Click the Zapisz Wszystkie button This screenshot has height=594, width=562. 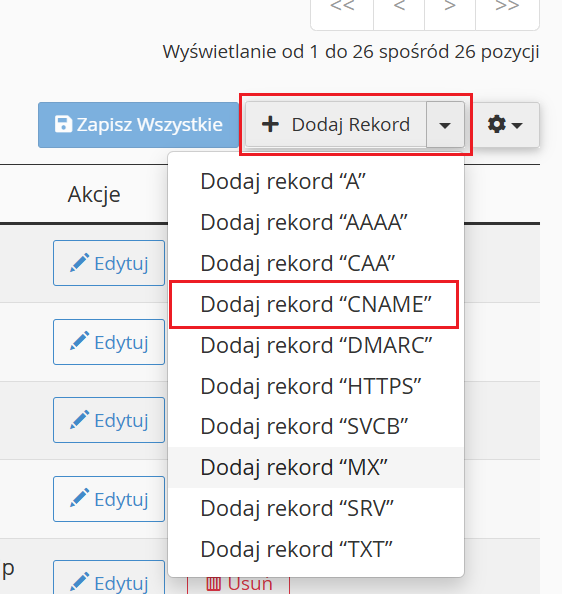coord(138,125)
